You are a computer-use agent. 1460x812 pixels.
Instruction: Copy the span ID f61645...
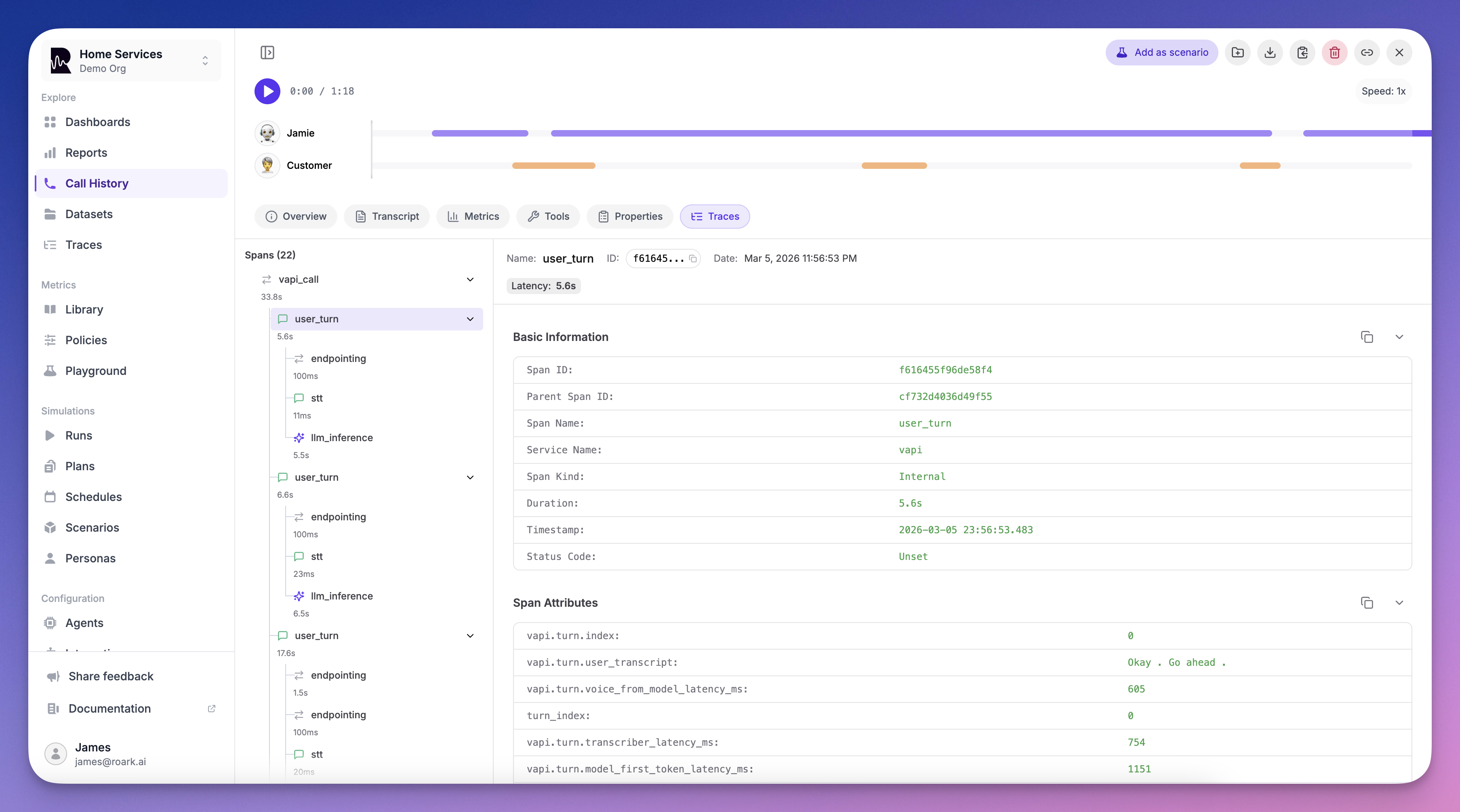[692, 259]
